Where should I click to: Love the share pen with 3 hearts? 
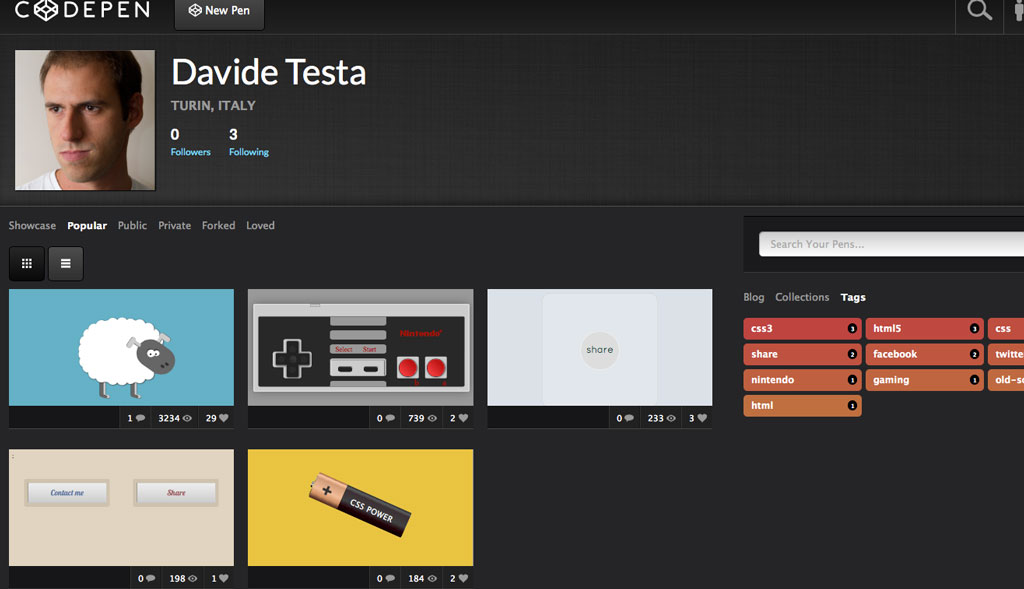coord(702,418)
